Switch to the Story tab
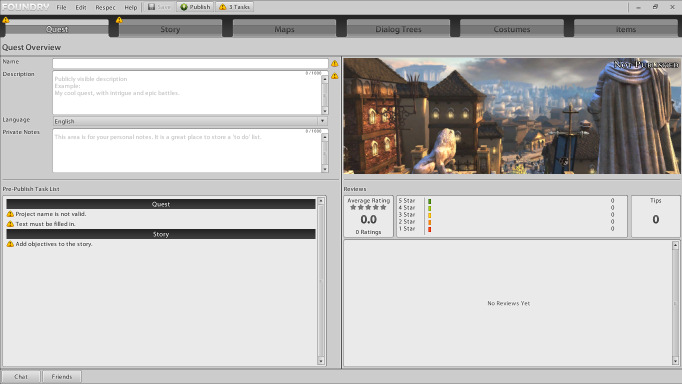This screenshot has width=682, height=384. 170,29
